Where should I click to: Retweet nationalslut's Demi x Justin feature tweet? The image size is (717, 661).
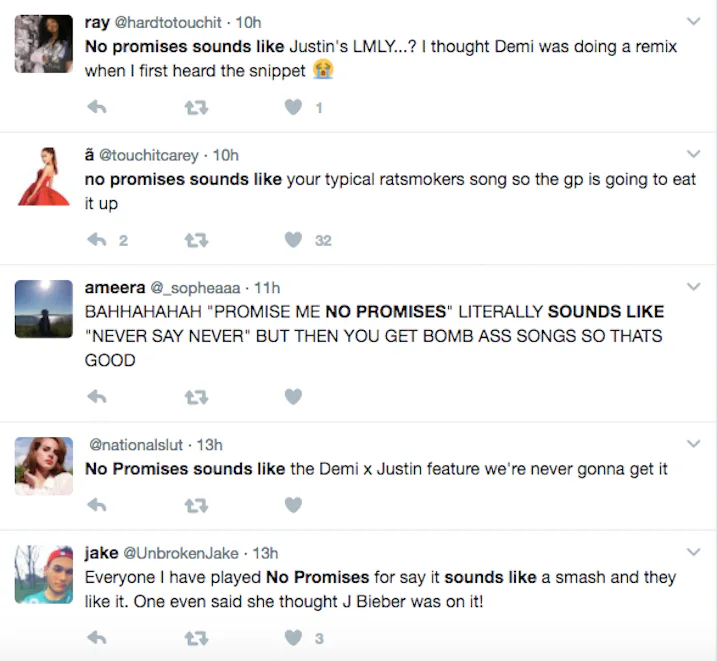click(196, 506)
